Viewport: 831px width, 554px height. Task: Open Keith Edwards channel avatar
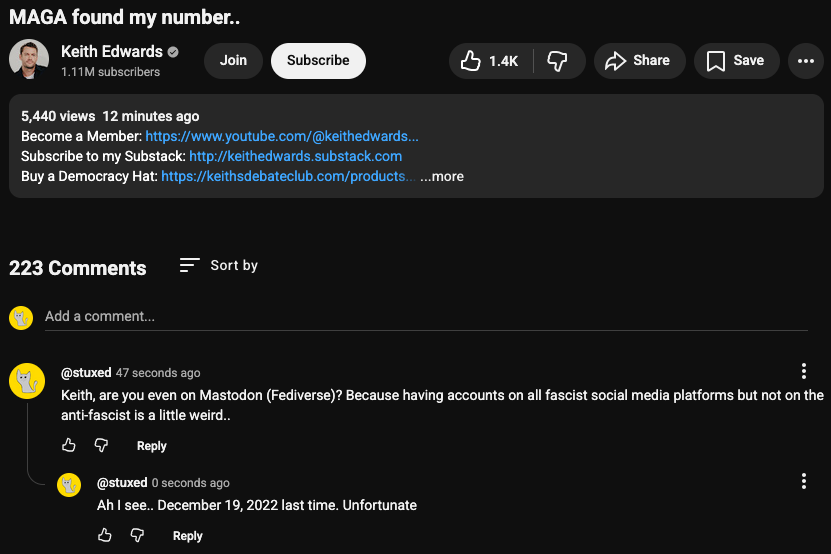point(29,60)
